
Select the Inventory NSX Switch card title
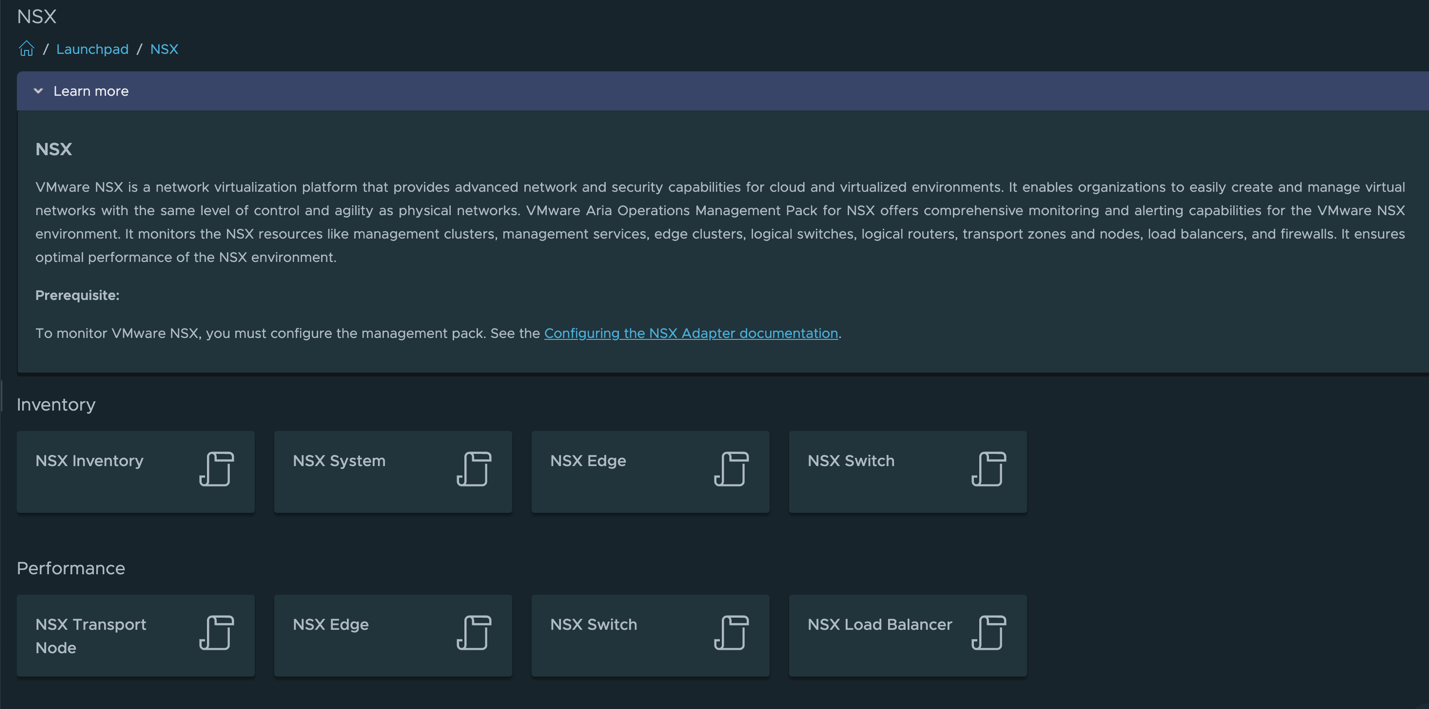click(851, 461)
